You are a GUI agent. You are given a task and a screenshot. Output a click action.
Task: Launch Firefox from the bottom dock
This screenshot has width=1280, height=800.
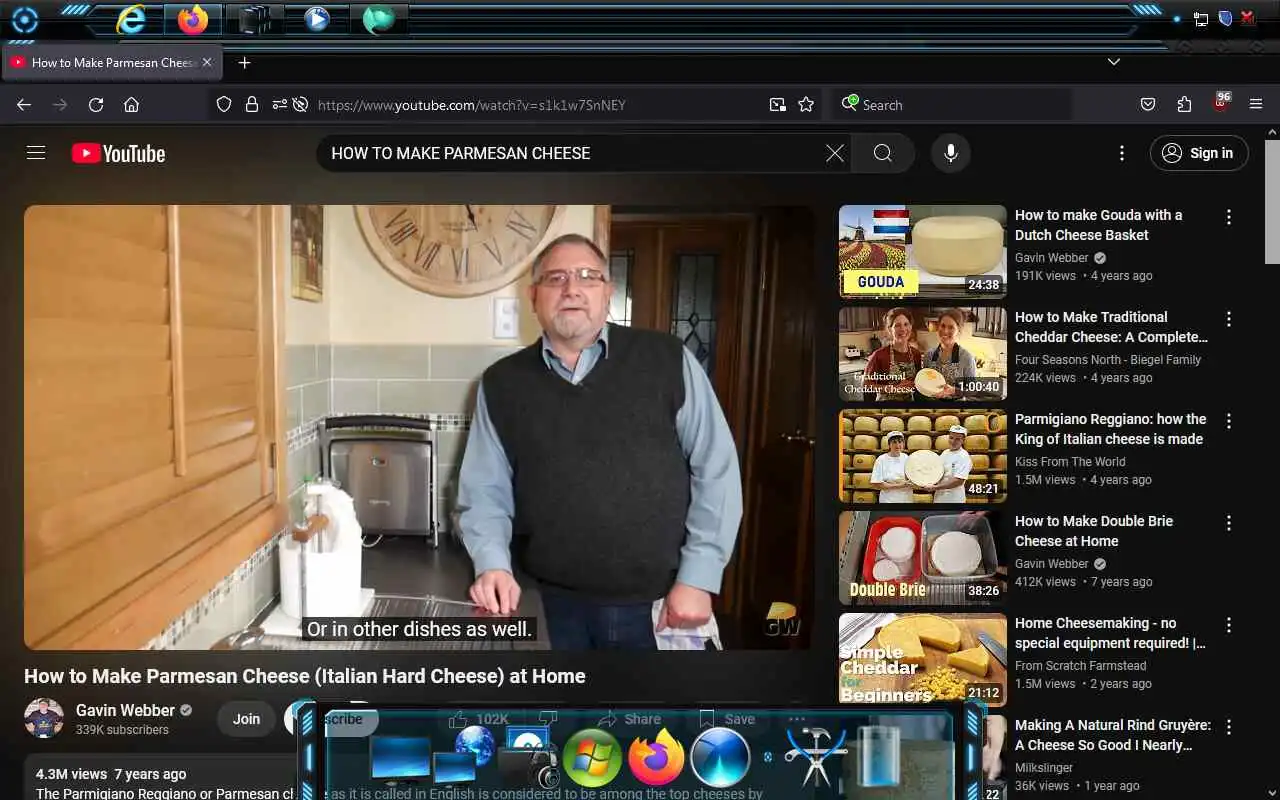click(x=656, y=758)
